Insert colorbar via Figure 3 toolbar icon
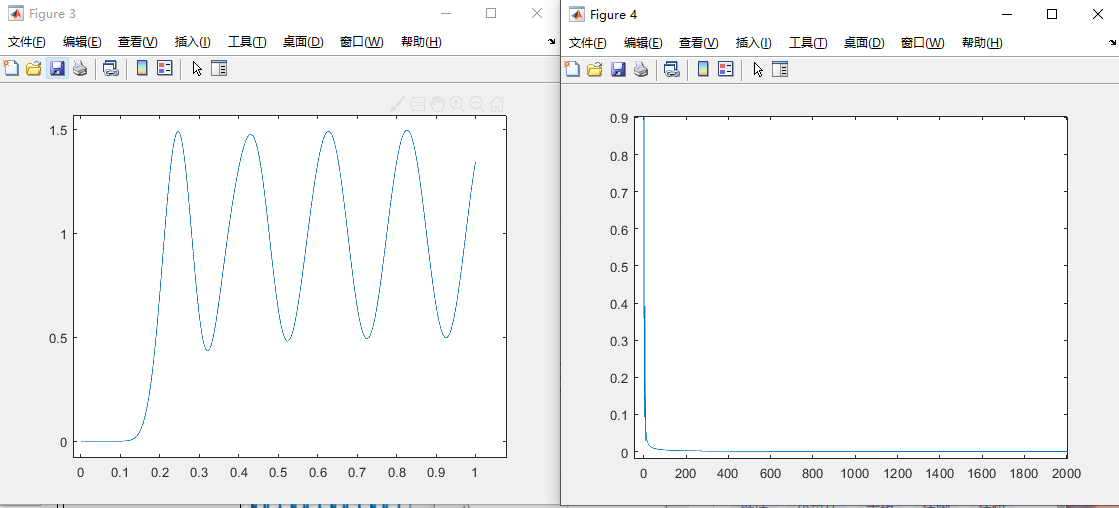1119x508 pixels. tap(141, 68)
